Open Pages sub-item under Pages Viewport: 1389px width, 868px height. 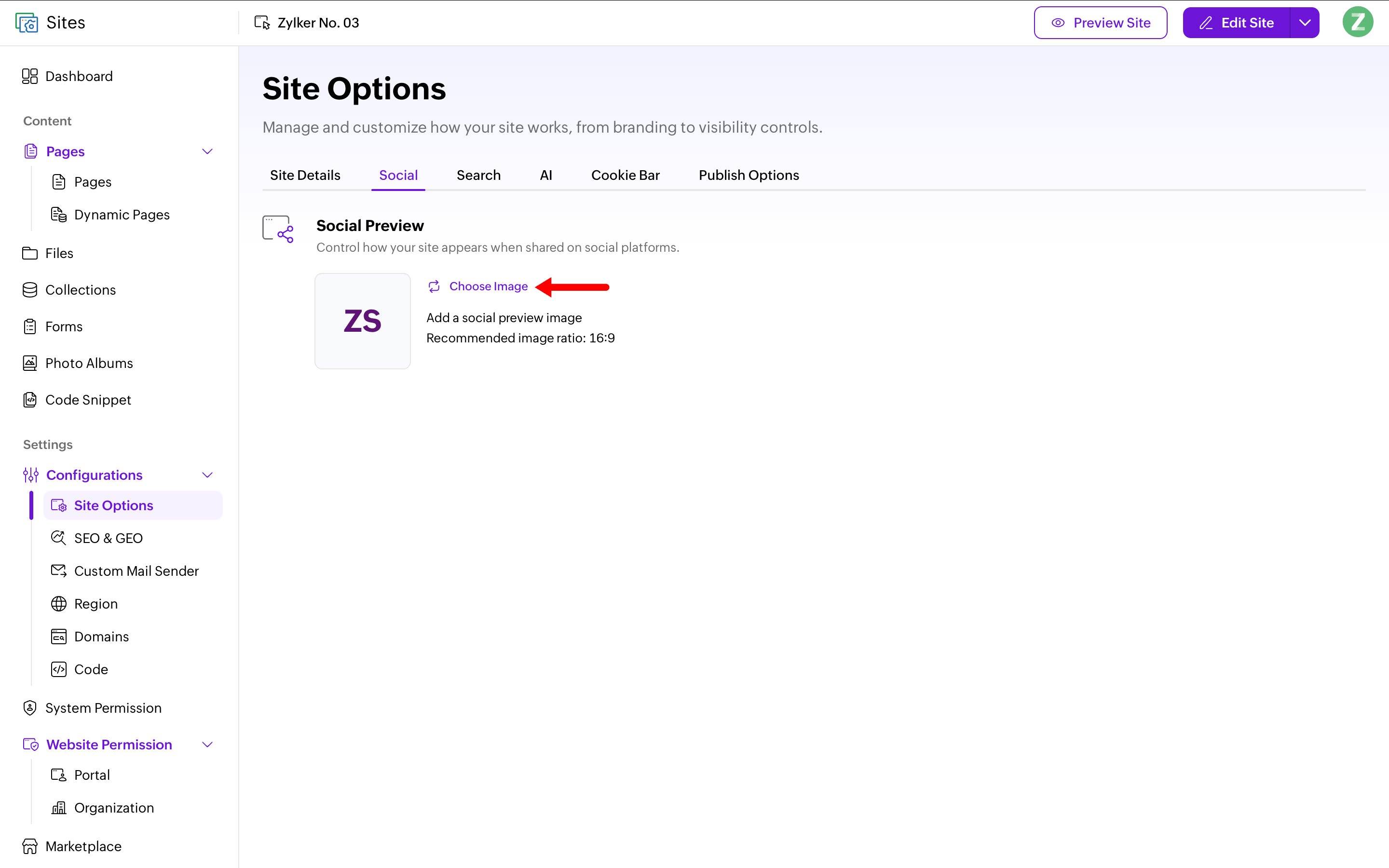coord(93,182)
